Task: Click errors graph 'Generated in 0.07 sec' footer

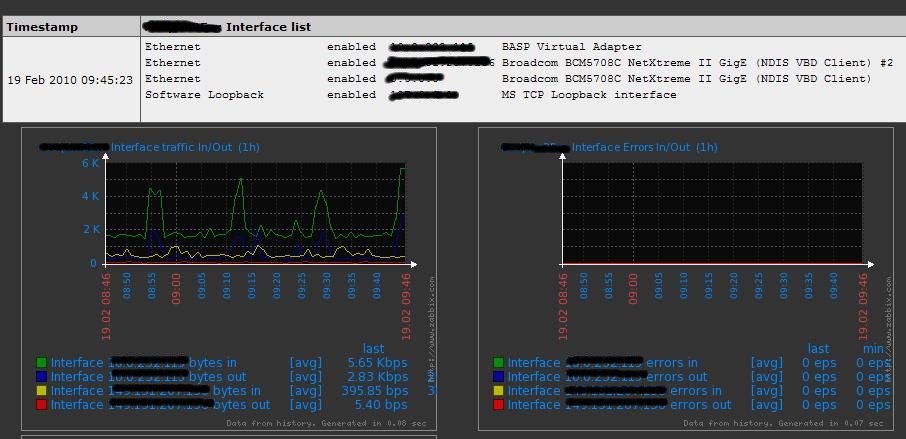Action: (x=832, y=423)
